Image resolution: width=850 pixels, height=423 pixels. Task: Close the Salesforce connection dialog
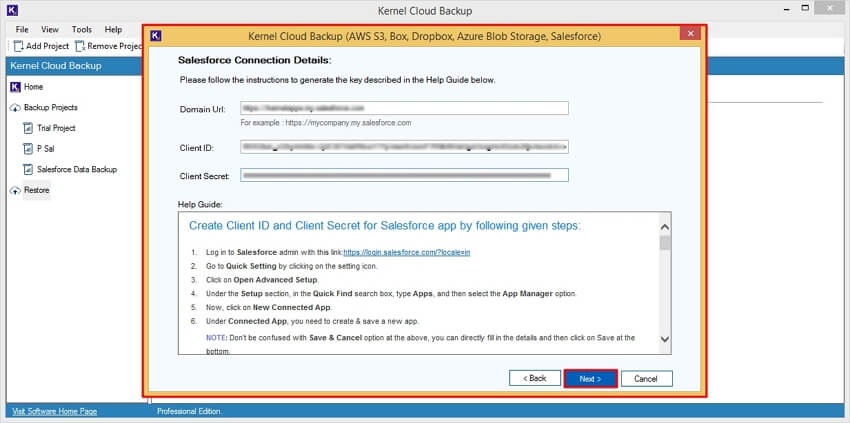(690, 34)
